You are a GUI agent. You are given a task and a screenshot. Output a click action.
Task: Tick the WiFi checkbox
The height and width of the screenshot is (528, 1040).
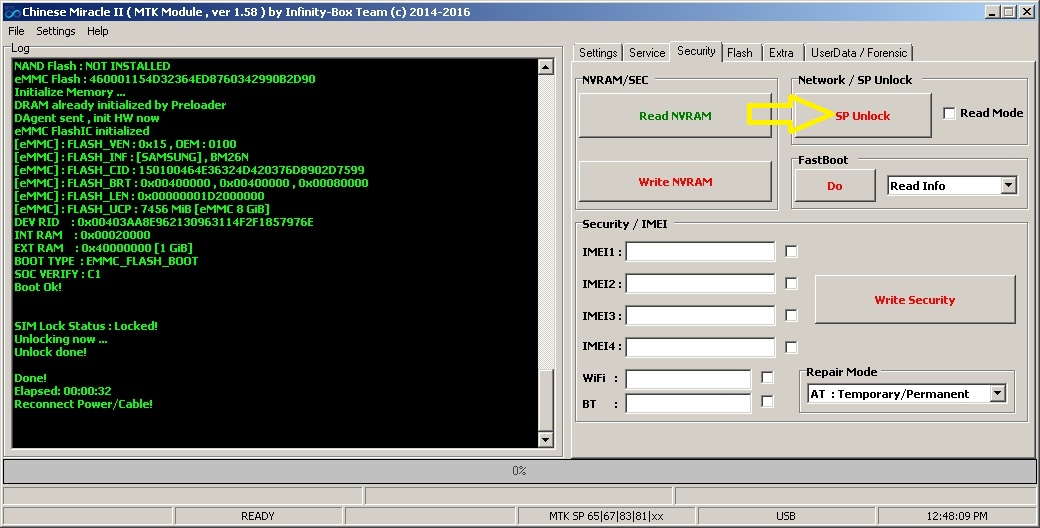[767, 377]
